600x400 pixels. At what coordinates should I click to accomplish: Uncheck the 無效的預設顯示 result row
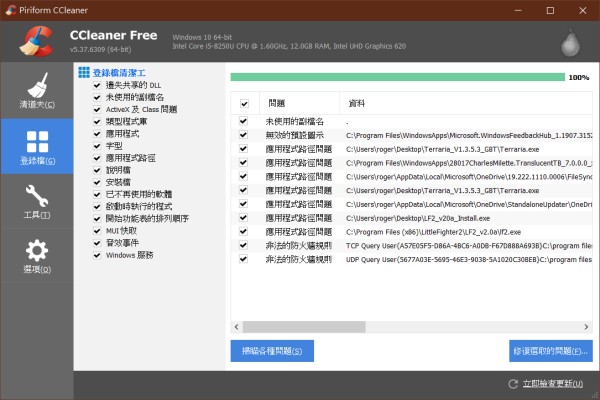pyautogui.click(x=243, y=135)
